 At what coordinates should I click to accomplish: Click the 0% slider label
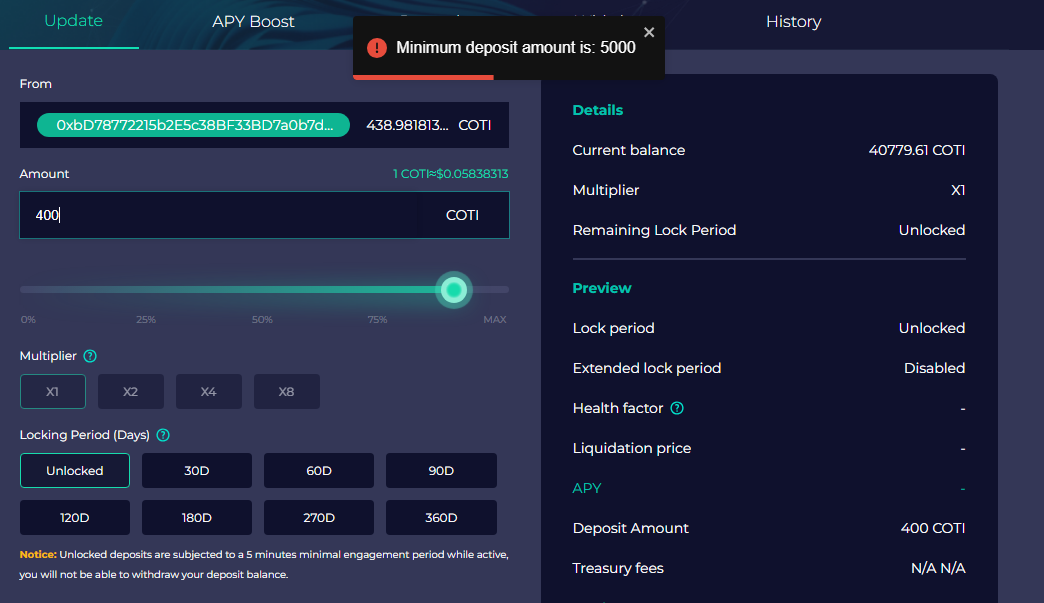point(28,319)
